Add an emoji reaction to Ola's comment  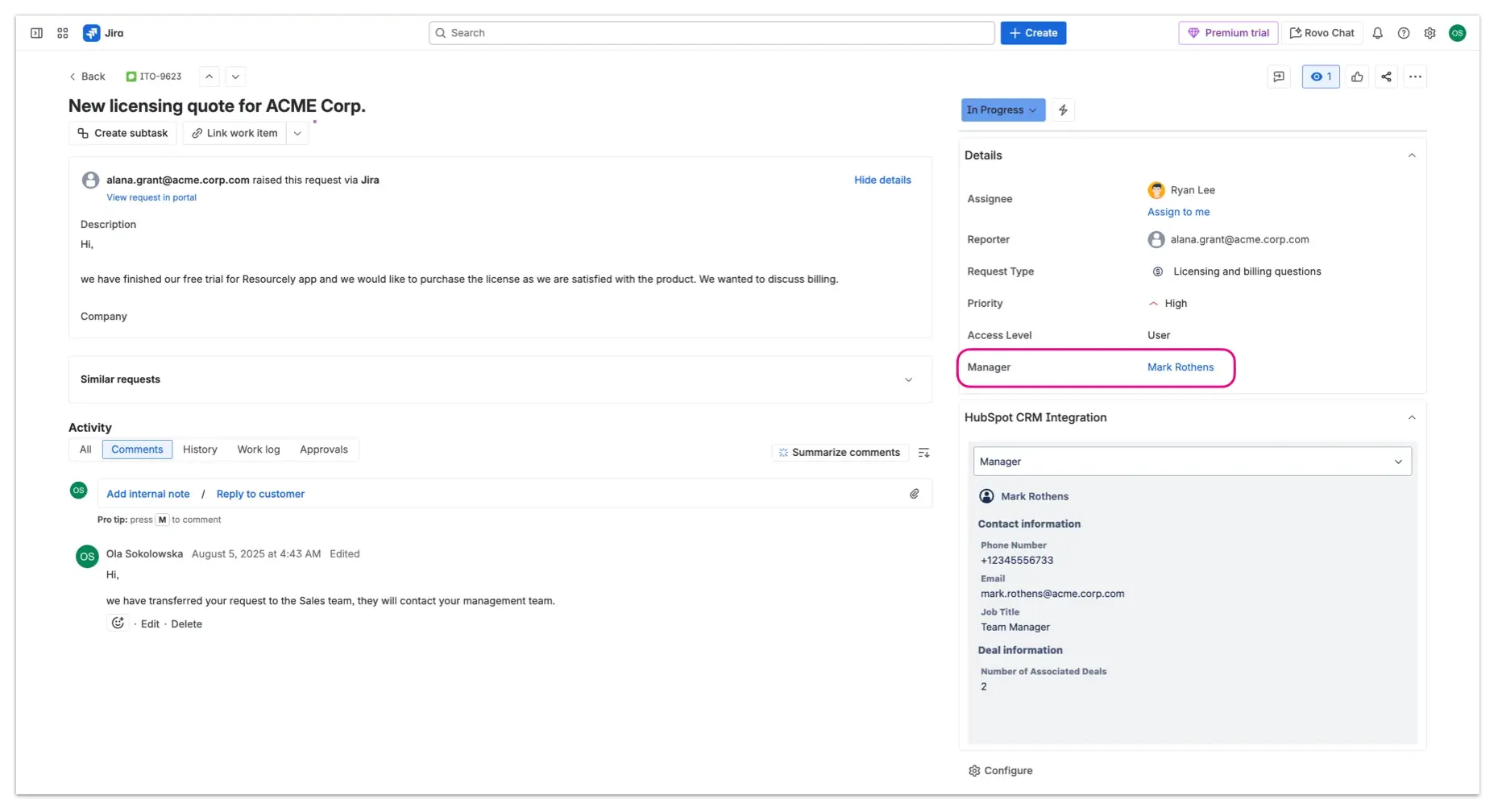click(118, 623)
